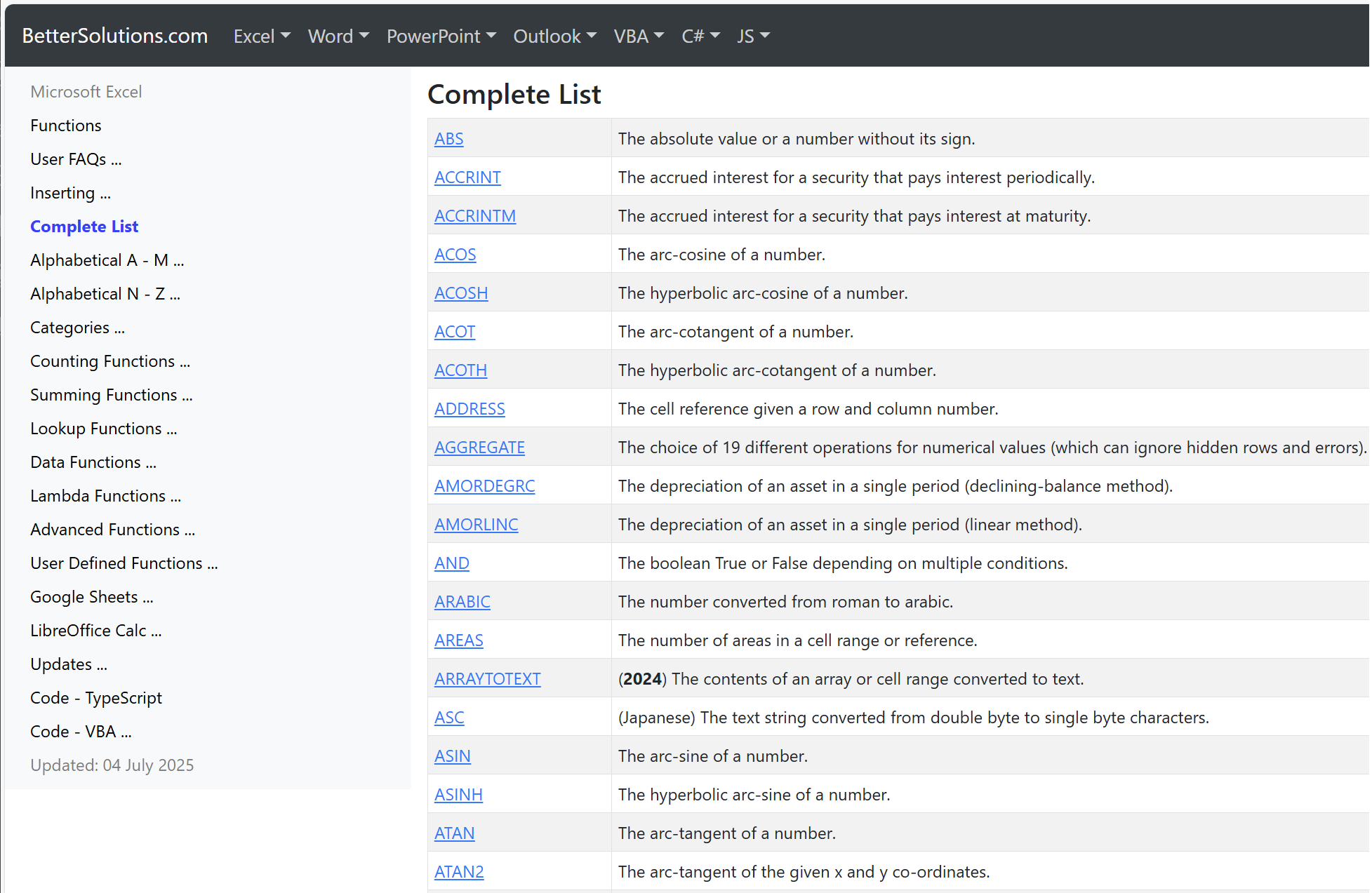Open the AGGREGATE function link
The width and height of the screenshot is (1372, 893).
(x=479, y=448)
